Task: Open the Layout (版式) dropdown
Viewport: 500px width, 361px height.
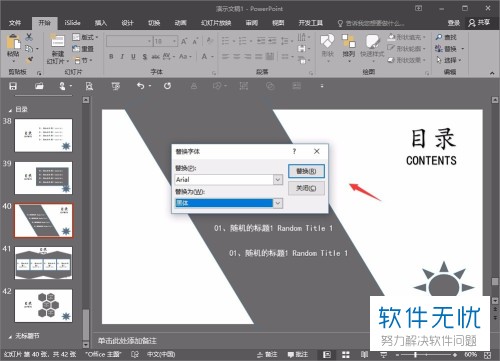Action: 85,37
